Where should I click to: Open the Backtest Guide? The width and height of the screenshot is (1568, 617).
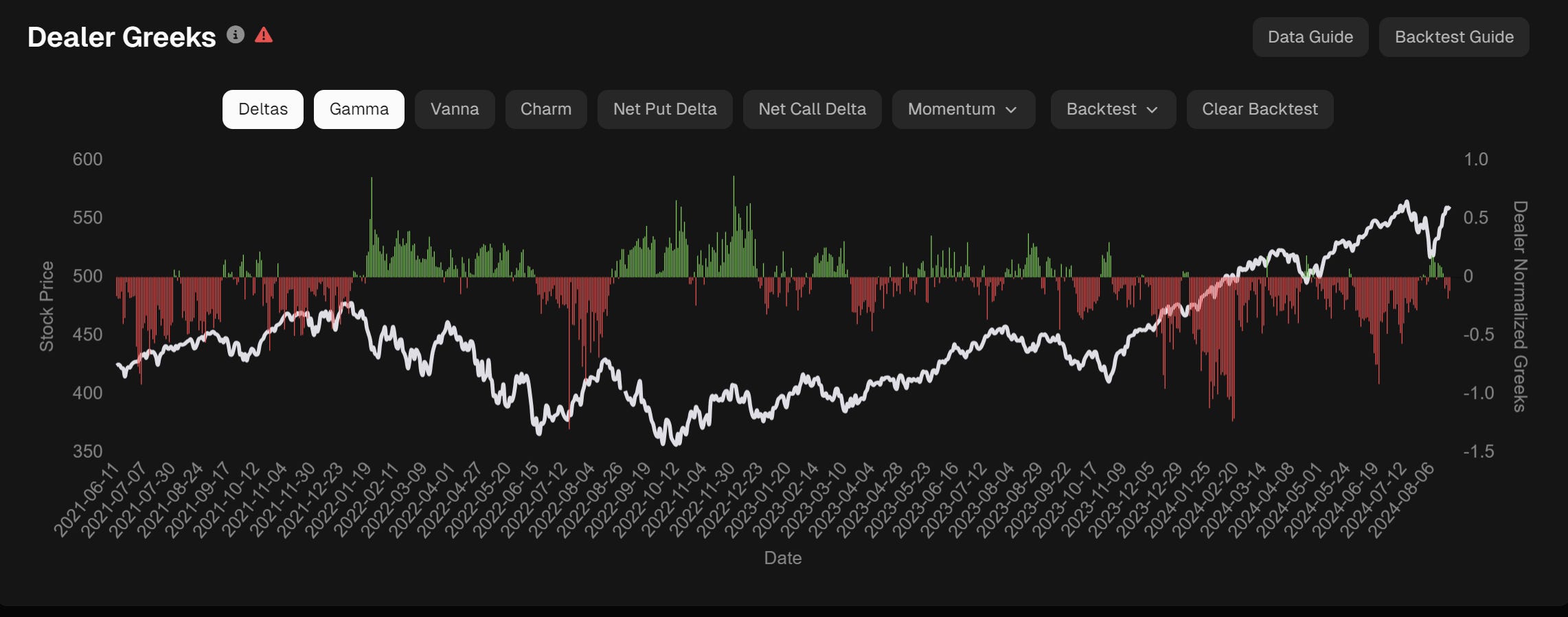(1454, 37)
